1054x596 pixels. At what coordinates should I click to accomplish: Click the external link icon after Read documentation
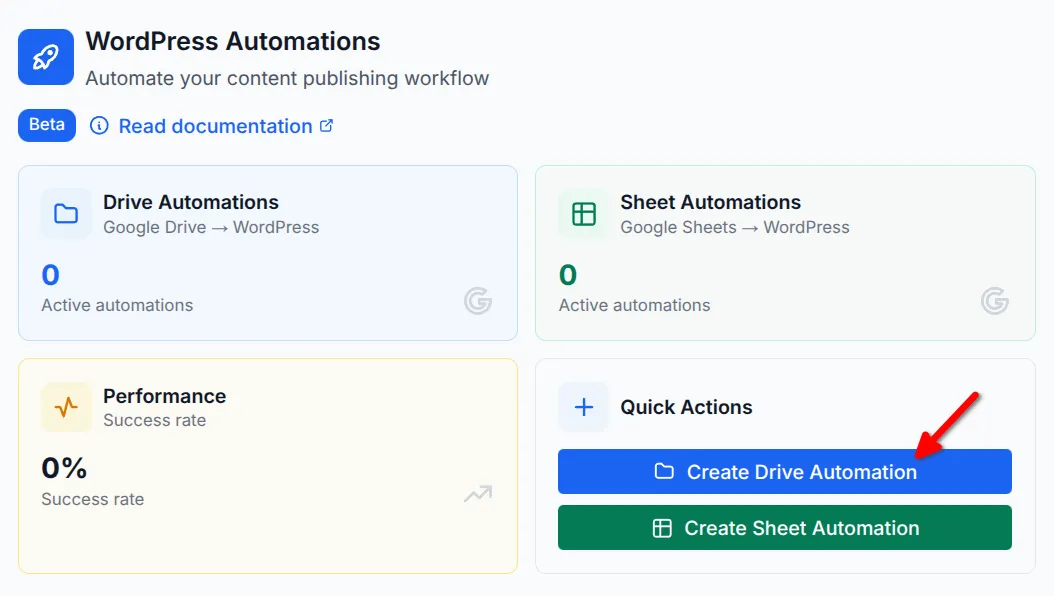click(x=325, y=125)
